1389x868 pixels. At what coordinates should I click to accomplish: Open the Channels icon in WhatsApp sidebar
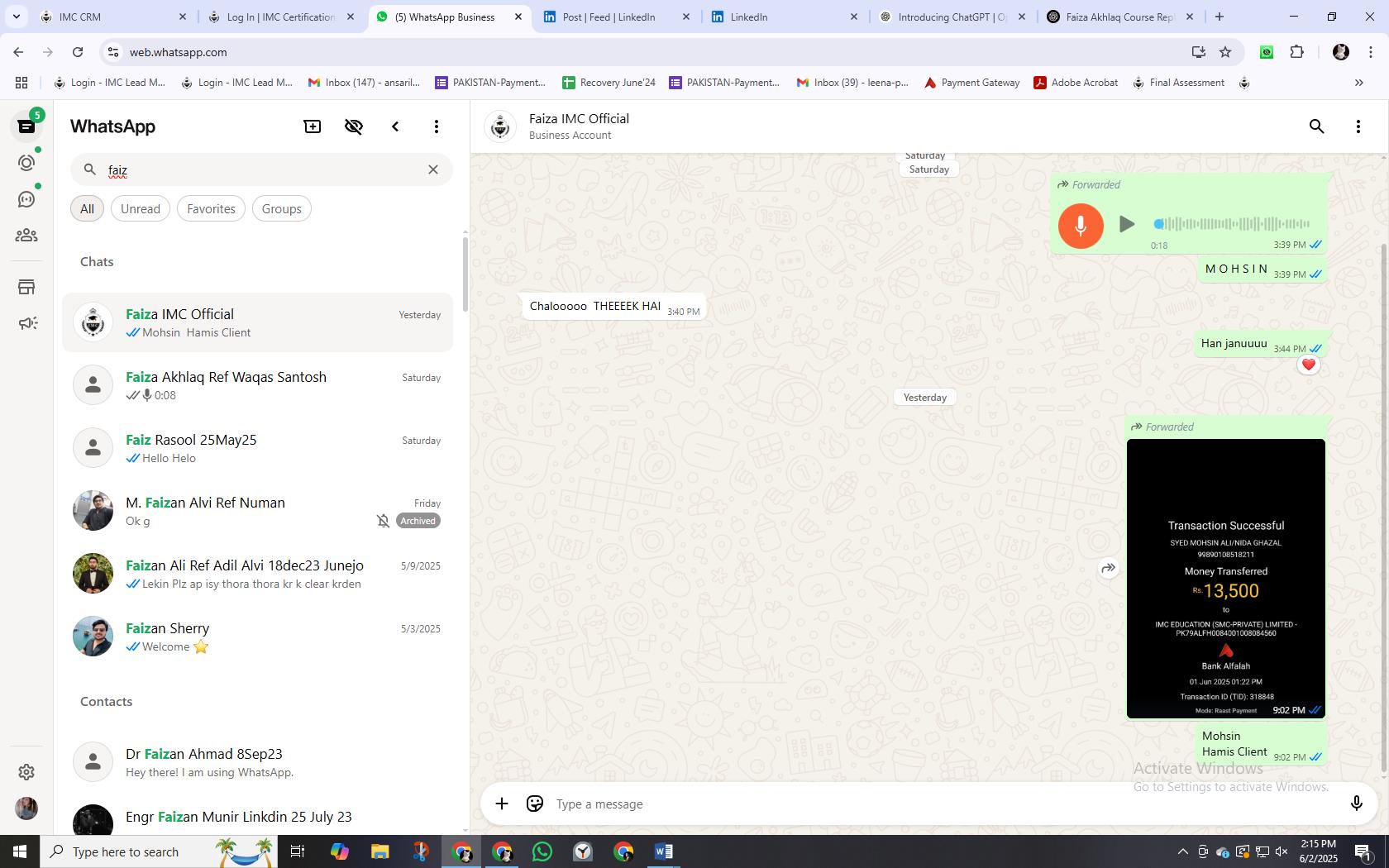pyautogui.click(x=26, y=199)
